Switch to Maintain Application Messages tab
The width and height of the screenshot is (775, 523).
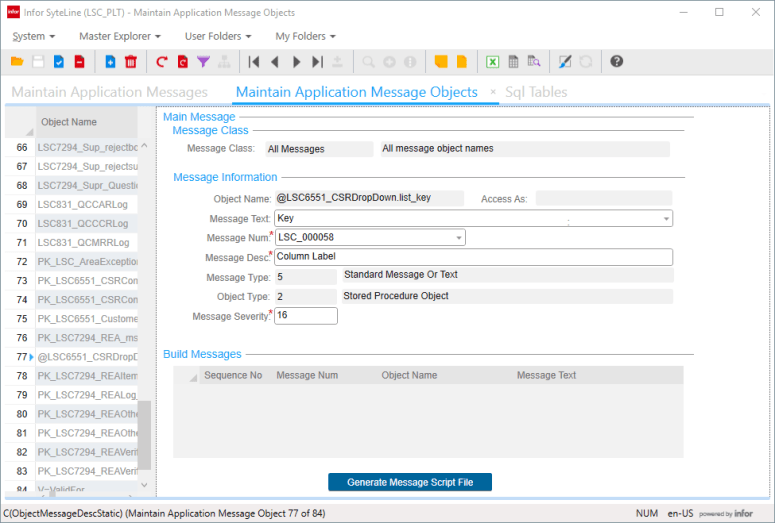[109, 92]
